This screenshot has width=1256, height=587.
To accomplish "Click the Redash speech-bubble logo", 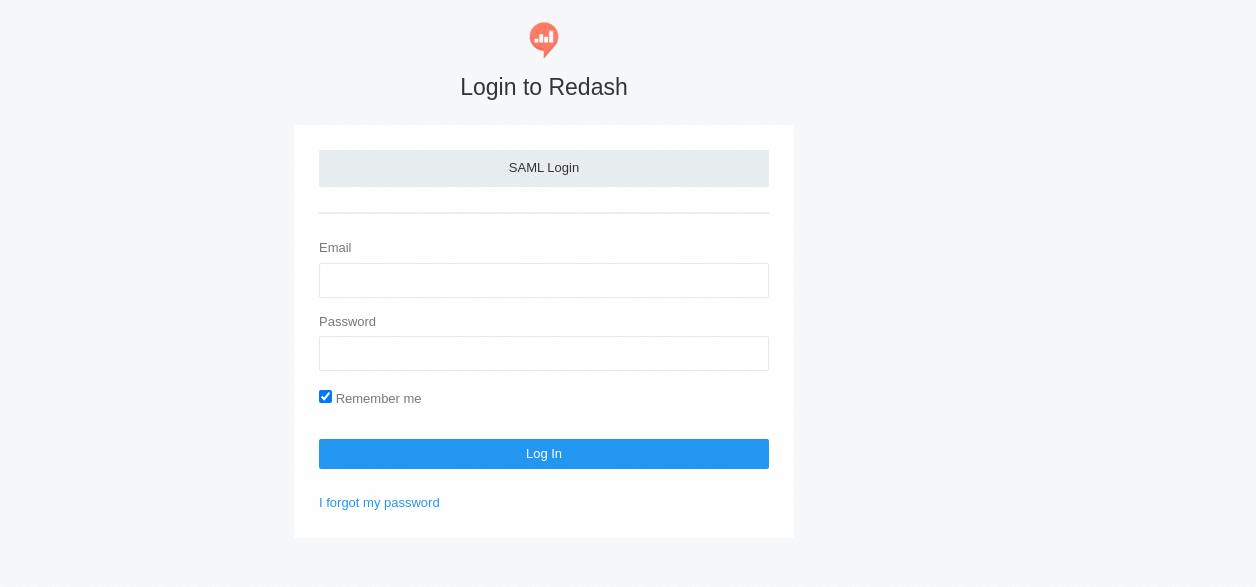I will (x=543, y=39).
